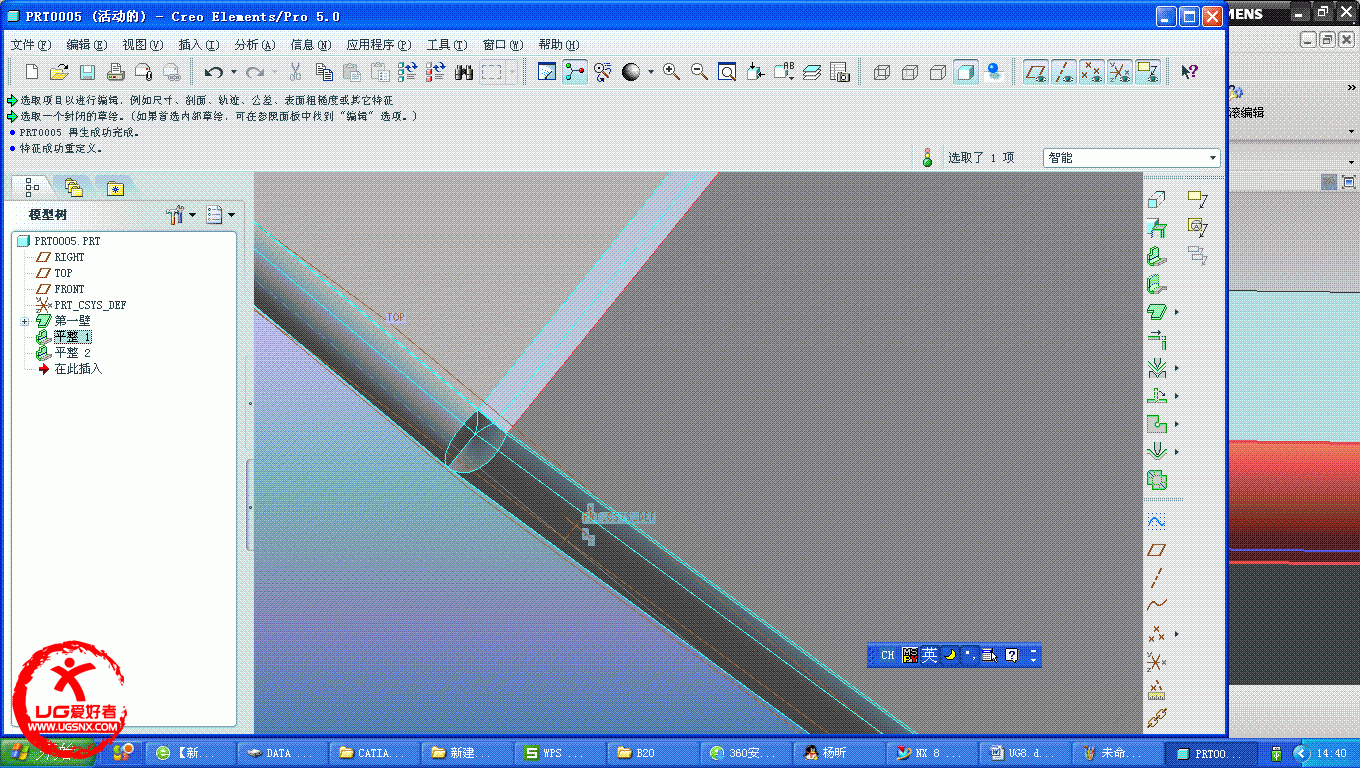Toggle datum points display

click(x=1092, y=72)
